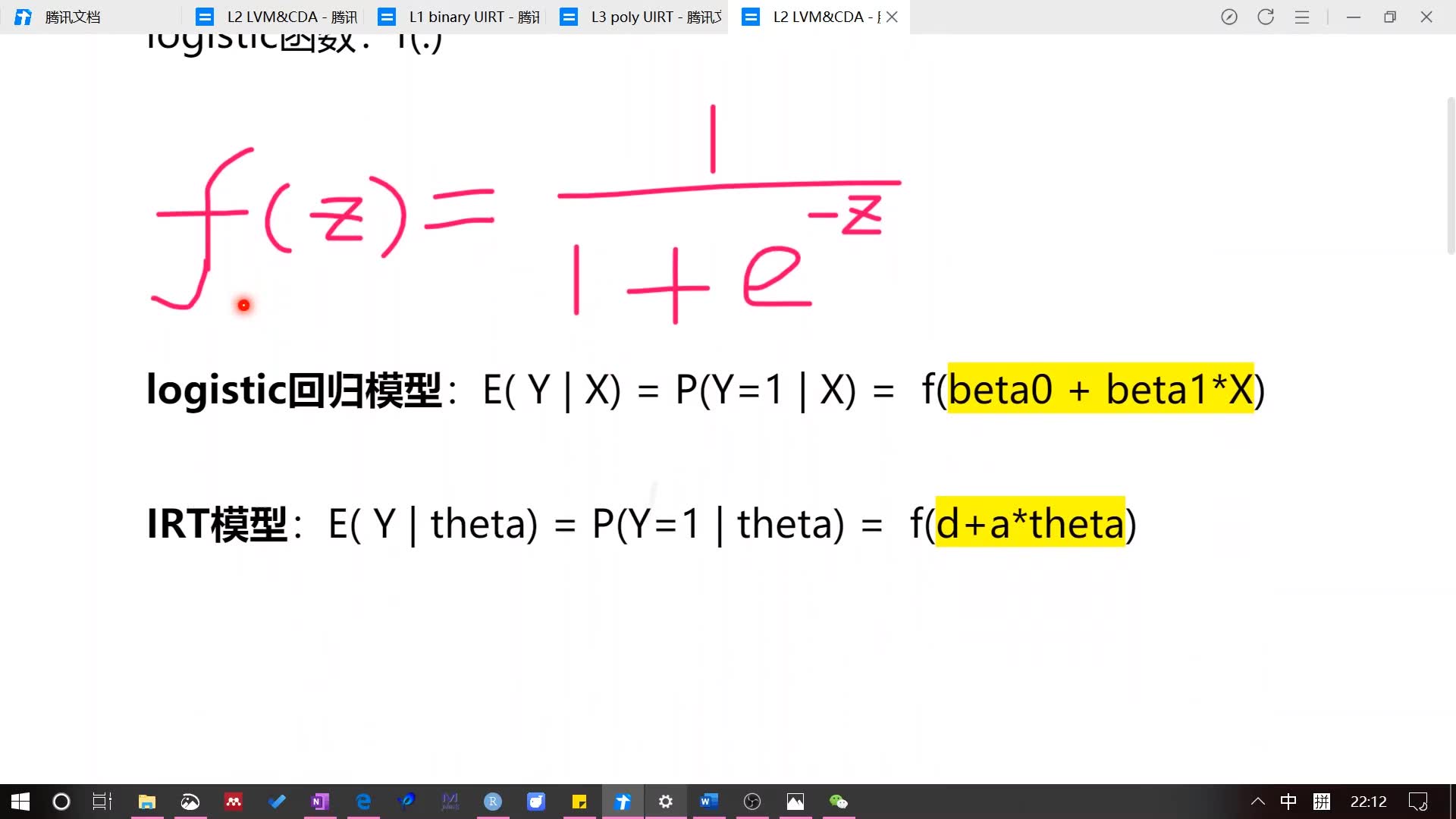Screen dimensions: 1456x819
Task: Open the Mendeley app in taskbar
Action: pos(233,802)
